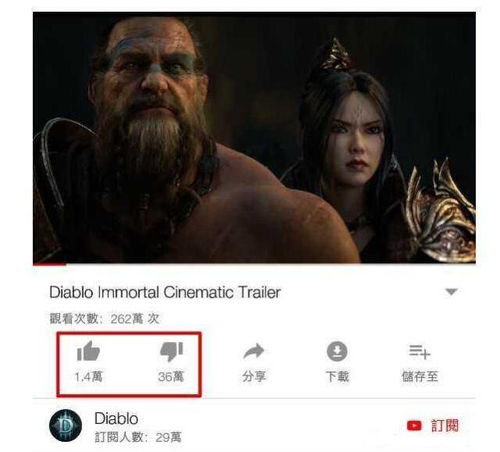Click the red YouTube subscribe icon
Viewport: 500px width, 452px height.
[414, 426]
